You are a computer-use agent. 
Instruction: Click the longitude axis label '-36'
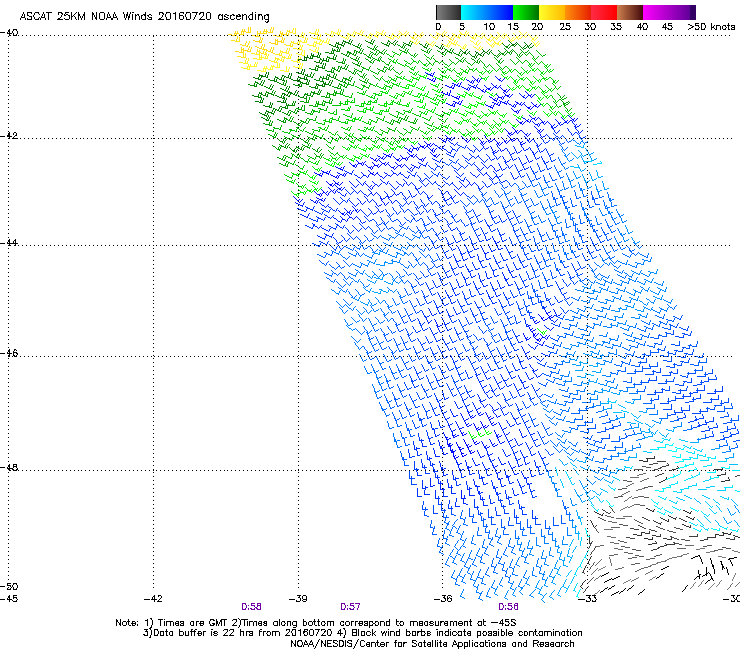pyautogui.click(x=443, y=599)
